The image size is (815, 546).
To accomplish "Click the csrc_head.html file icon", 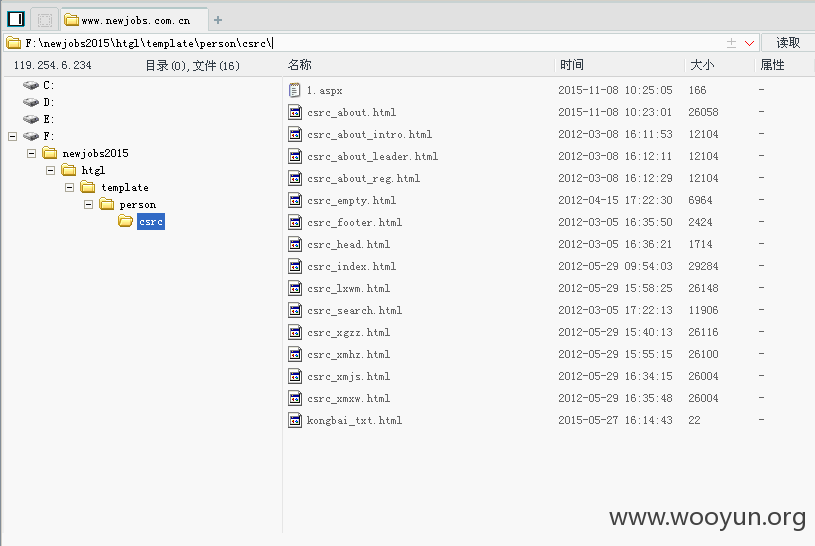I will tap(295, 244).
